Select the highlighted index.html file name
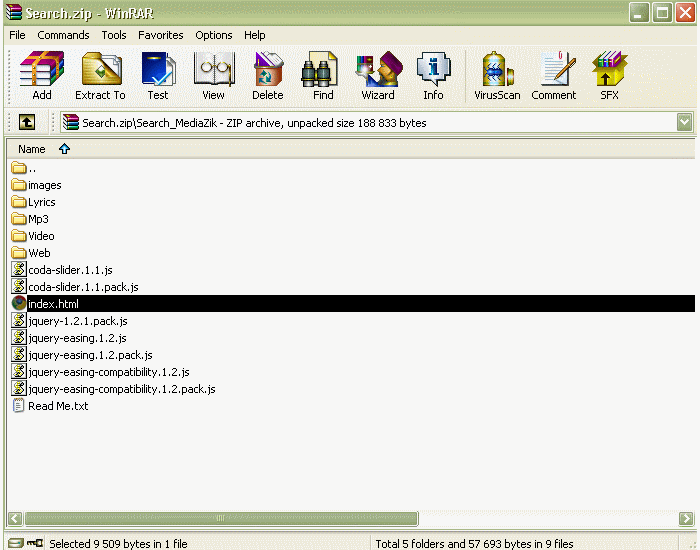The height and width of the screenshot is (550, 700). 53,304
